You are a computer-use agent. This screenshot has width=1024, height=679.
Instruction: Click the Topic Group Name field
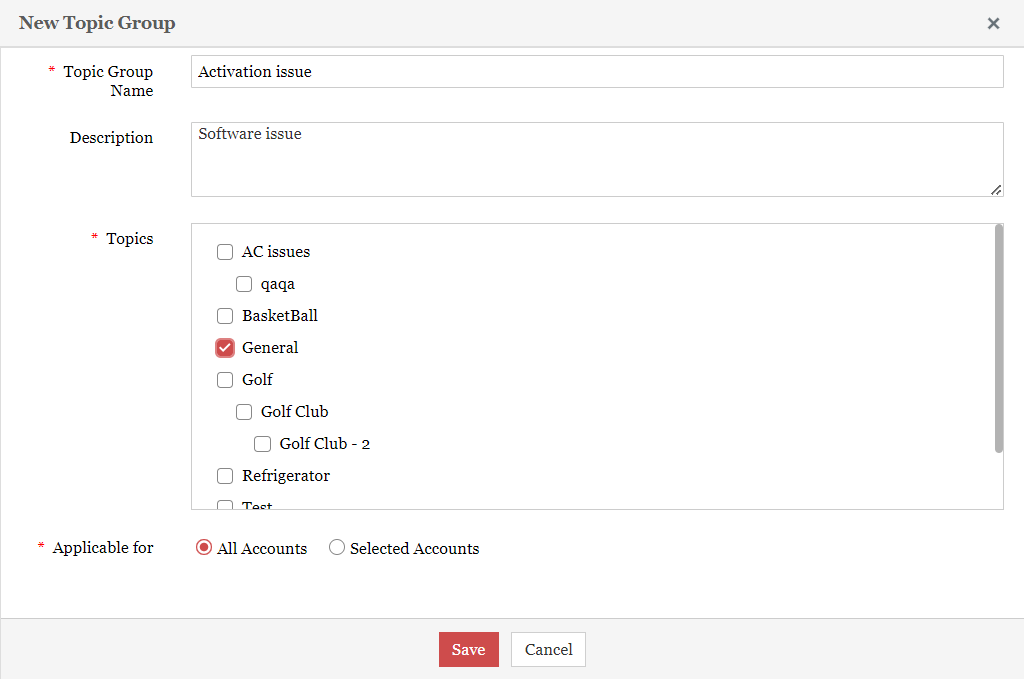(596, 72)
